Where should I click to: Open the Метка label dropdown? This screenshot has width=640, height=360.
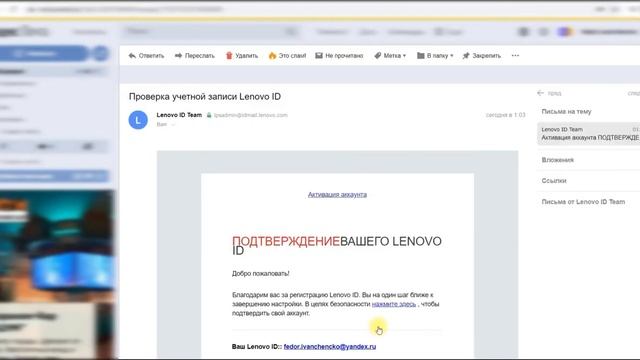[x=390, y=56]
